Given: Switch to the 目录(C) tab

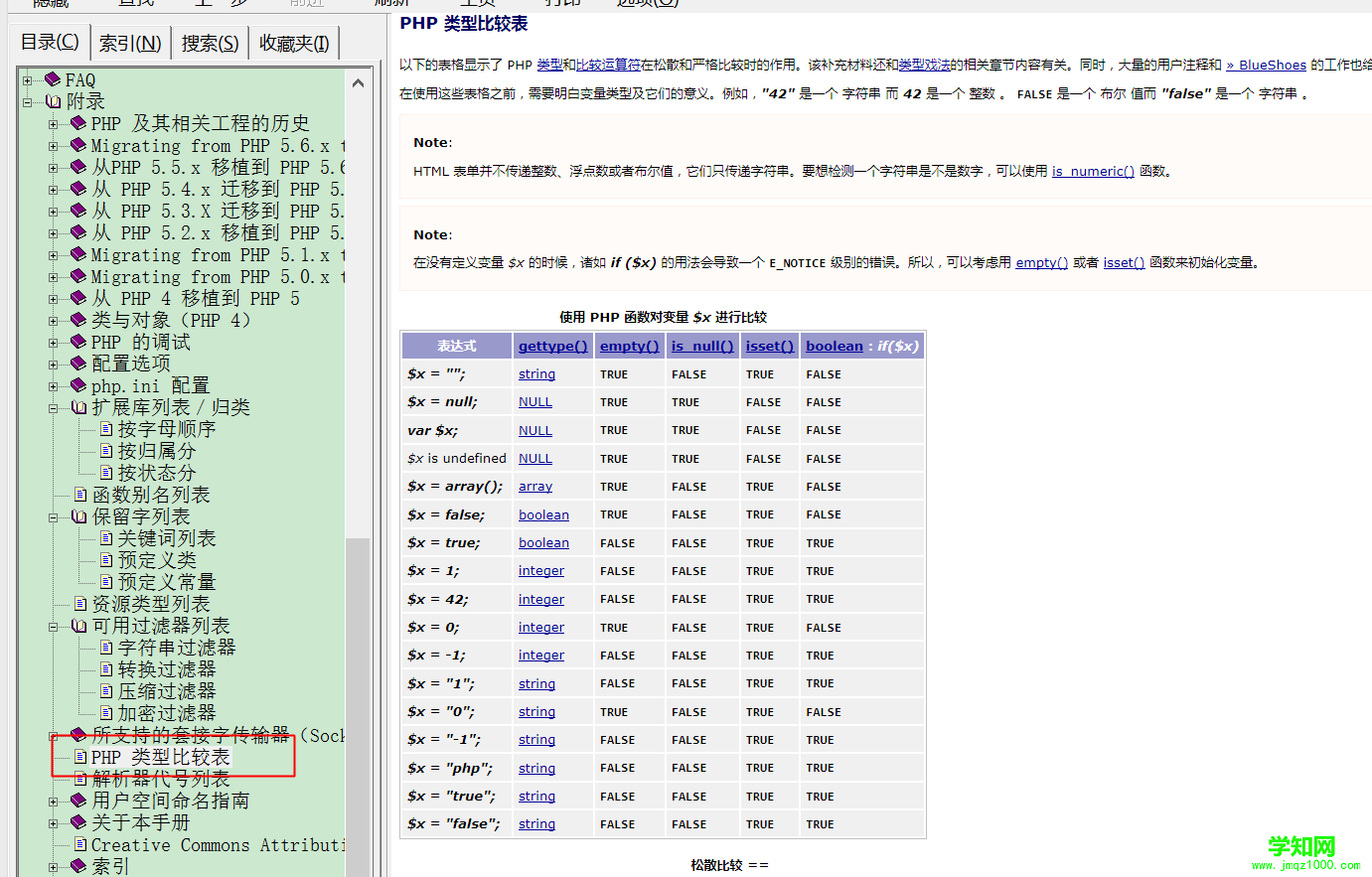Looking at the screenshot, I should click(51, 42).
